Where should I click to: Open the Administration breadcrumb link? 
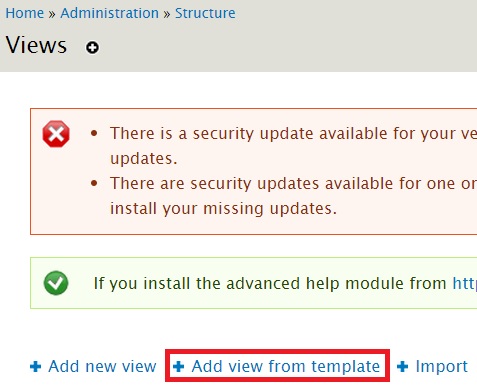(x=110, y=13)
